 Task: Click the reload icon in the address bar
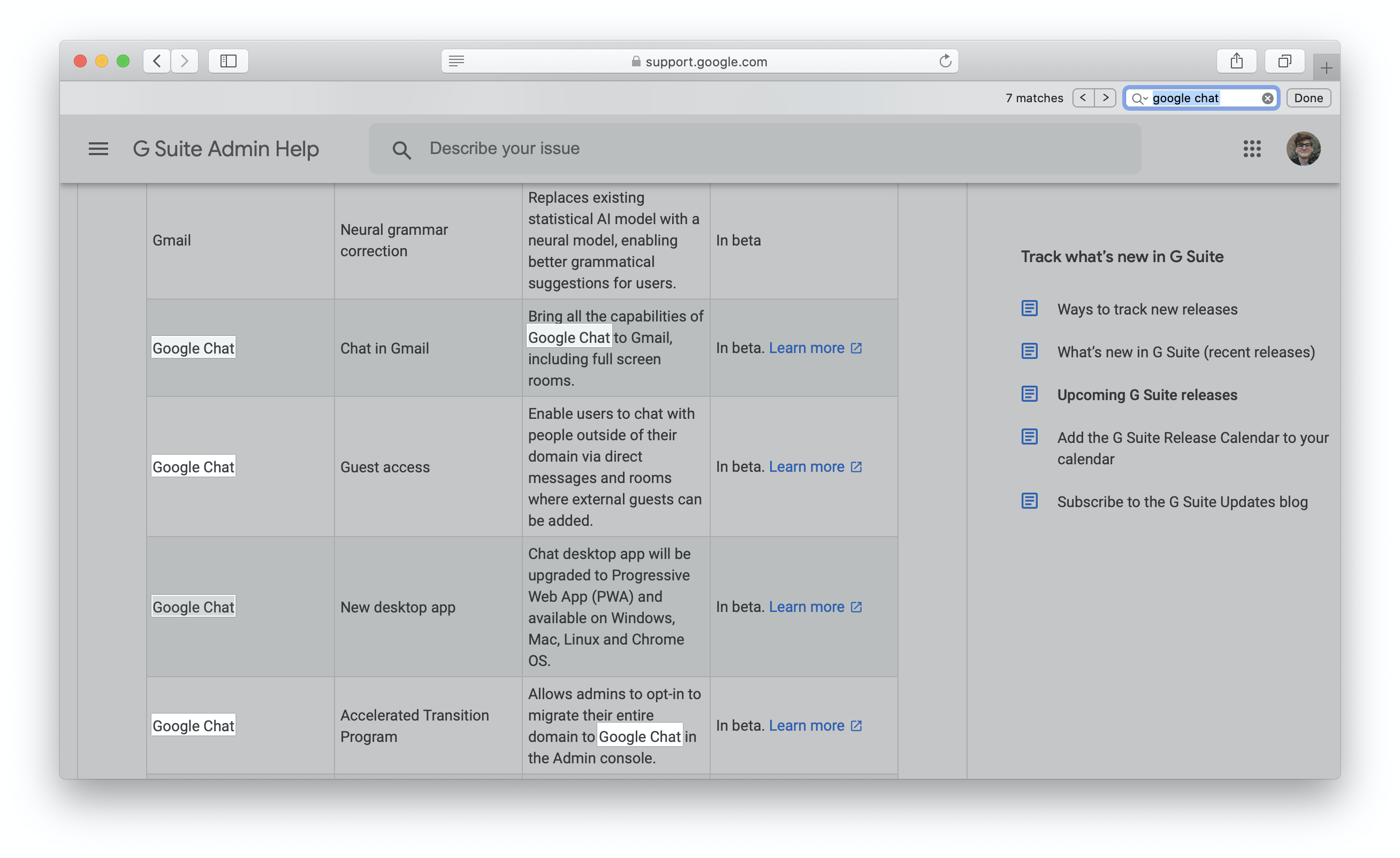(945, 61)
